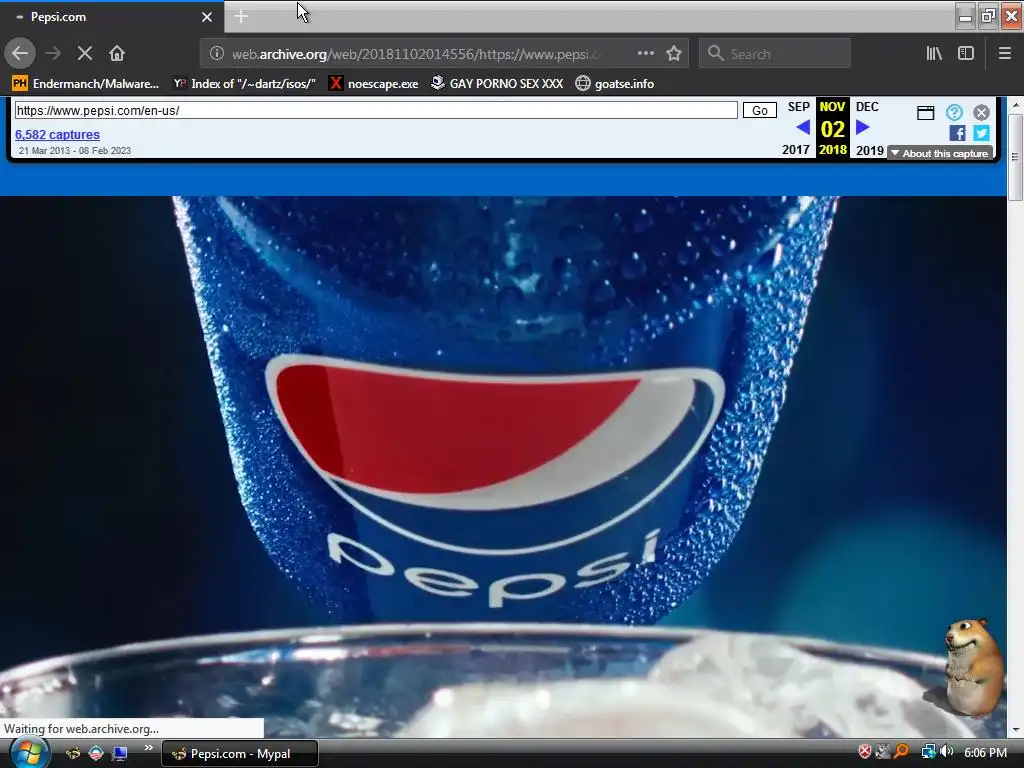This screenshot has width=1024, height=768.
Task: Go to the 2019 capture year
Action: pyautogui.click(x=870, y=150)
